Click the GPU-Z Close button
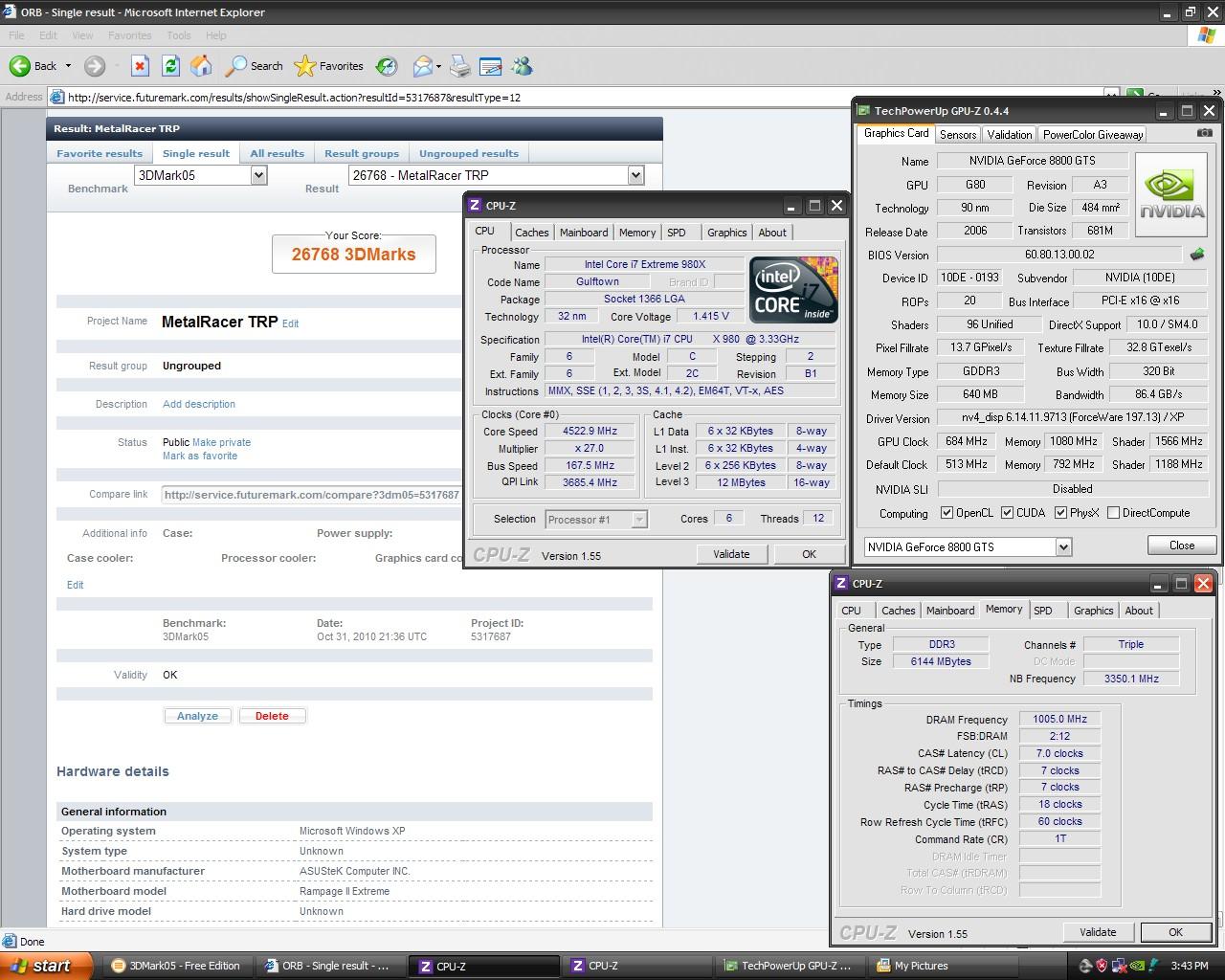The image size is (1225, 980). point(1182,546)
